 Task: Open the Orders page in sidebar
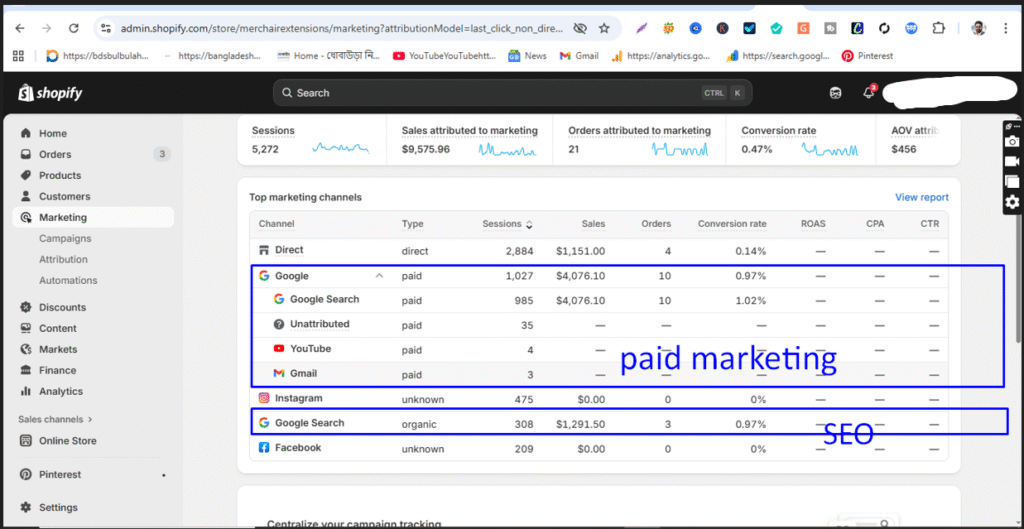click(x=55, y=154)
